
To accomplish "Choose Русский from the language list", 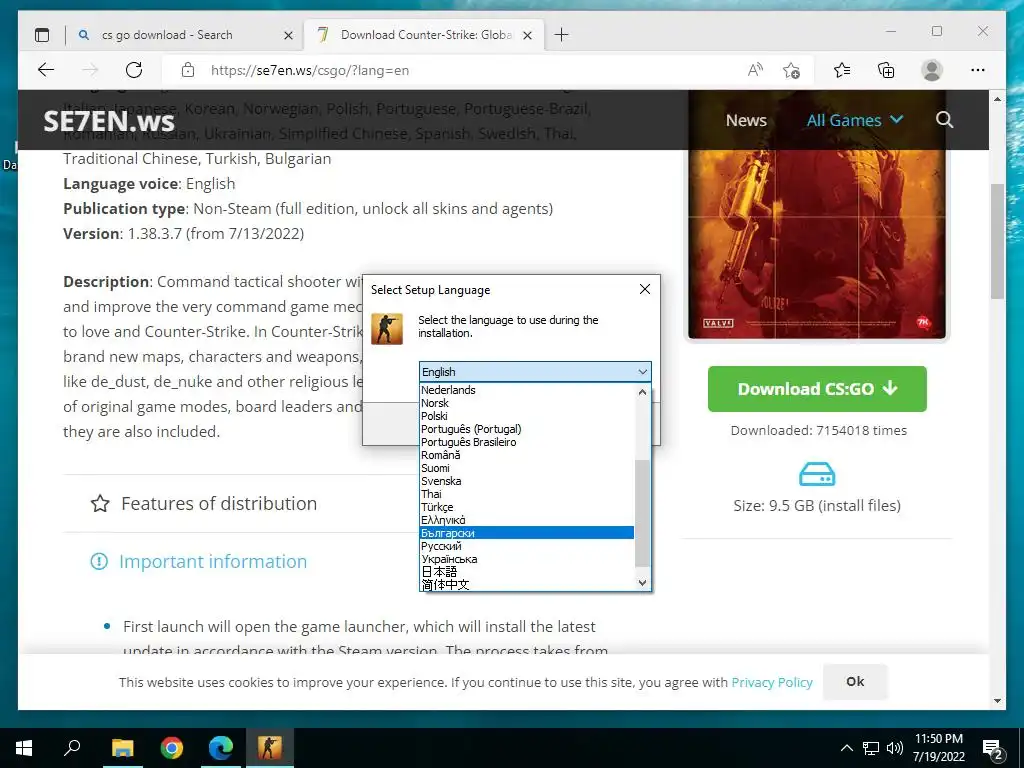I will click(526, 546).
